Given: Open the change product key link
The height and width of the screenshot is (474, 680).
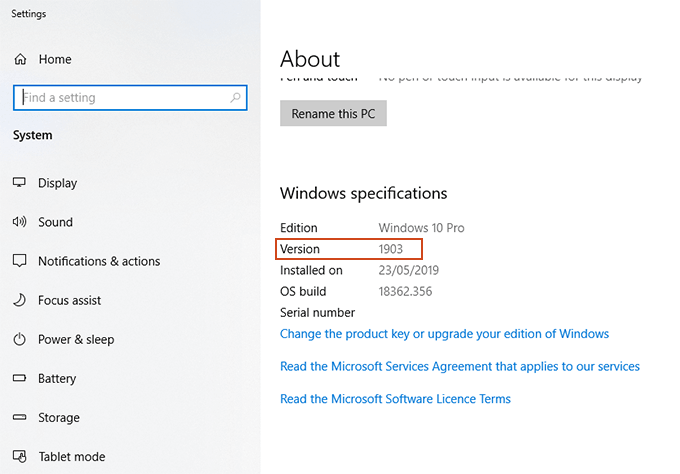Looking at the screenshot, I should click(444, 334).
